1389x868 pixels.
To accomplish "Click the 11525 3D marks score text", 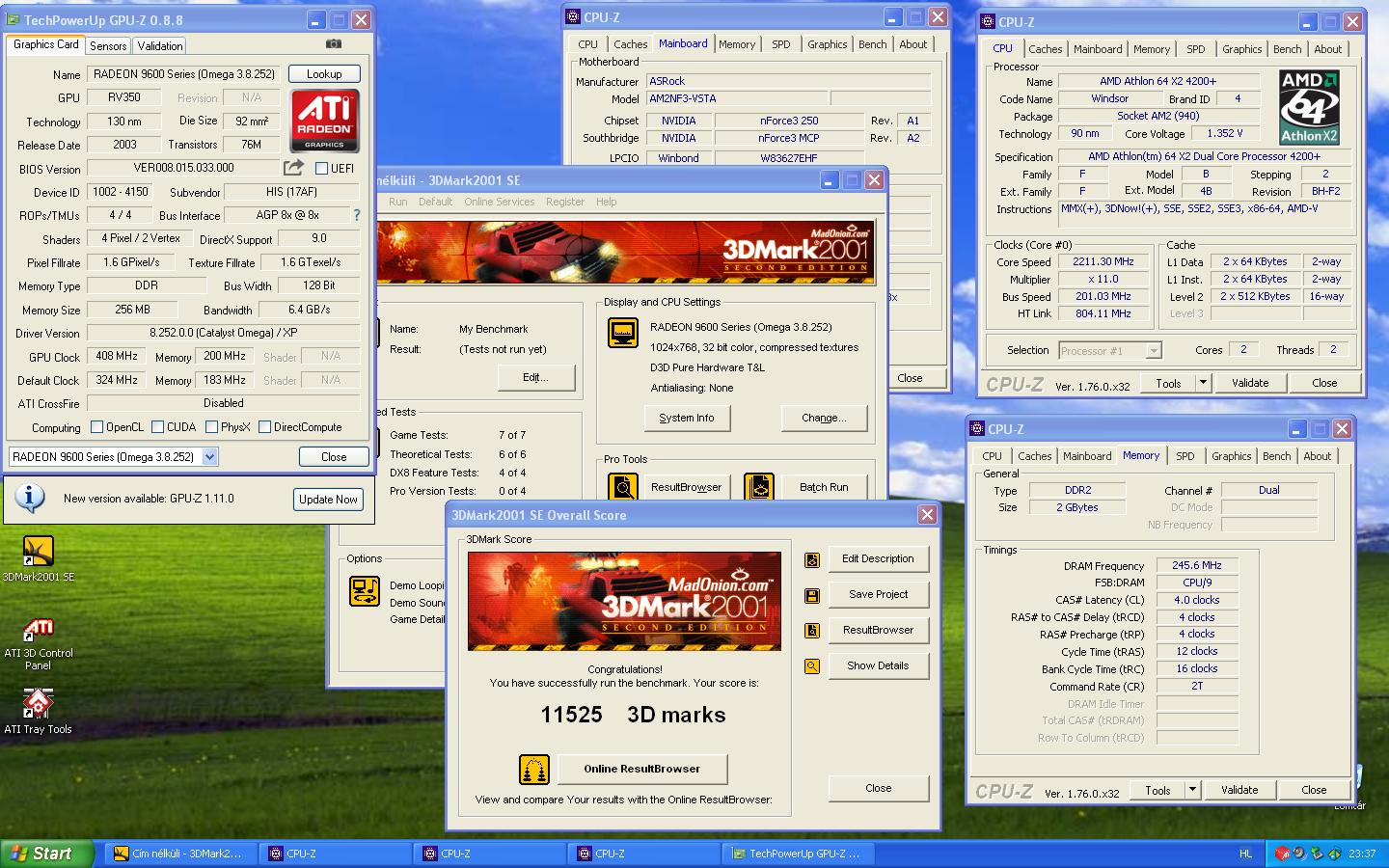I will coord(633,715).
